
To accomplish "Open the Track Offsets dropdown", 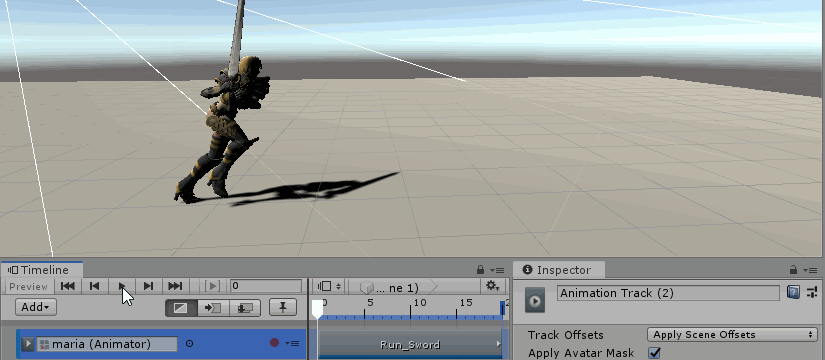I will point(732,335).
